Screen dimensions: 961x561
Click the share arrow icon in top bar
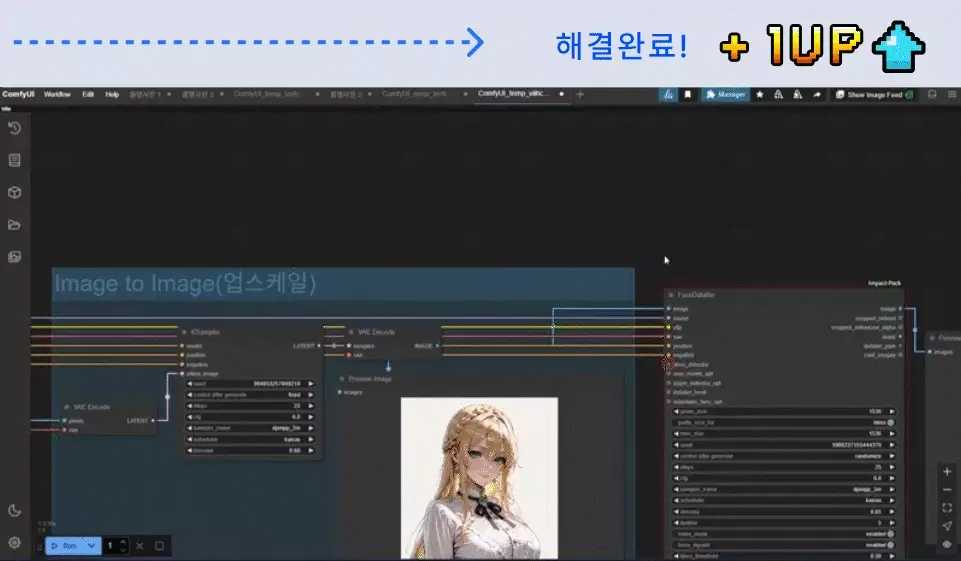pyautogui.click(x=817, y=94)
